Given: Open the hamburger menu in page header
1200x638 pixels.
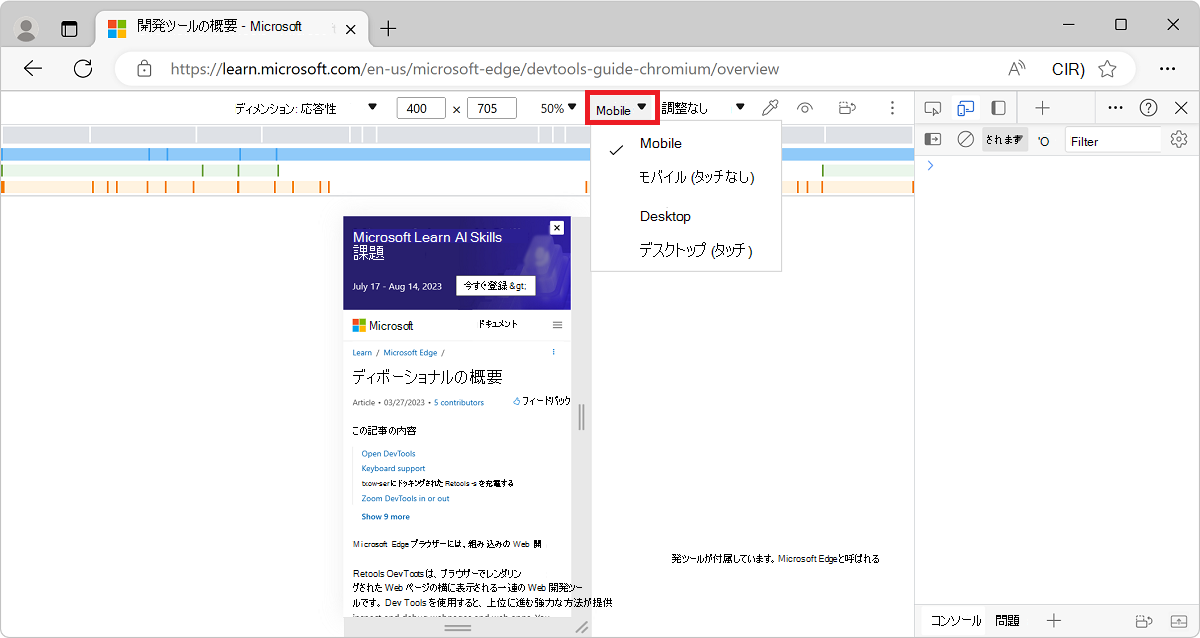Looking at the screenshot, I should (557, 325).
